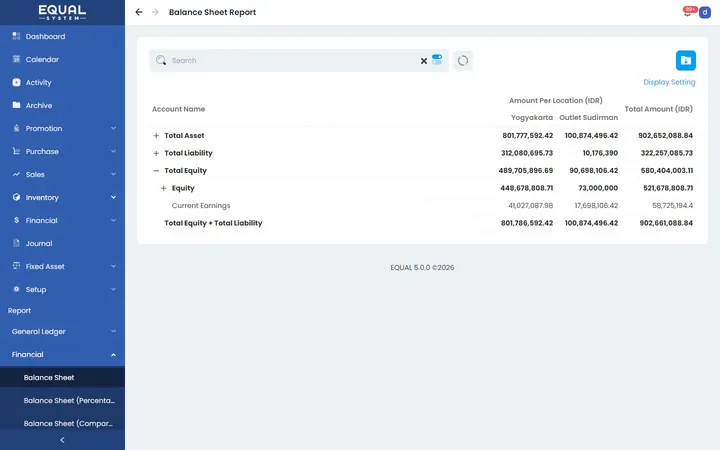720x450 pixels.
Task: Click the Account Name column header
Action: 178,109
